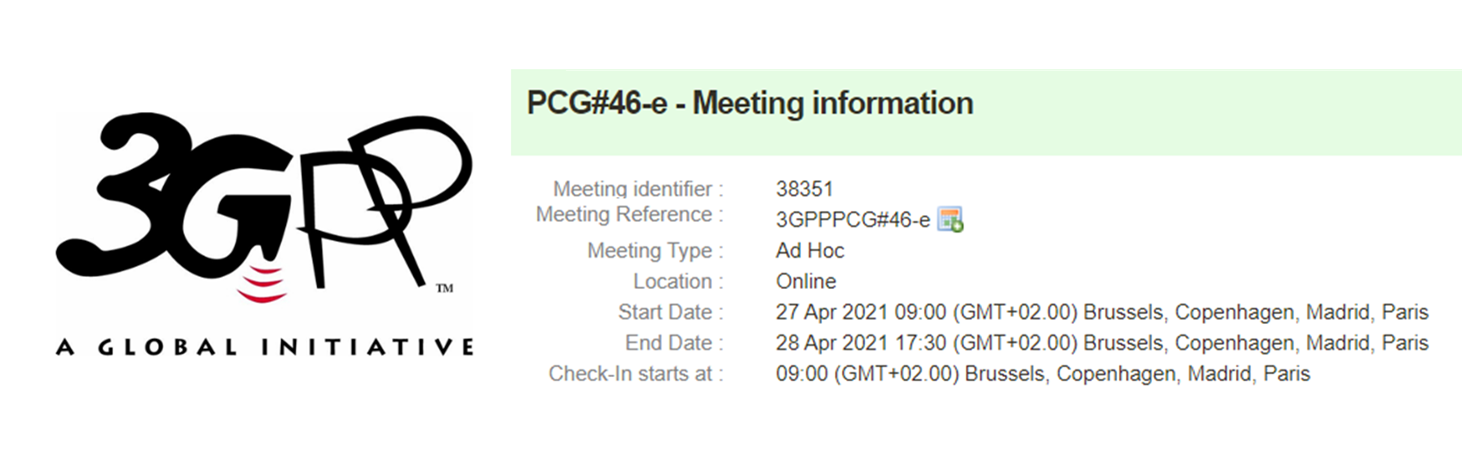Image resolution: width=1462 pixels, height=461 pixels.
Task: Click the 'A GLOBAL INITIATIVE' tagline
Action: [265, 348]
